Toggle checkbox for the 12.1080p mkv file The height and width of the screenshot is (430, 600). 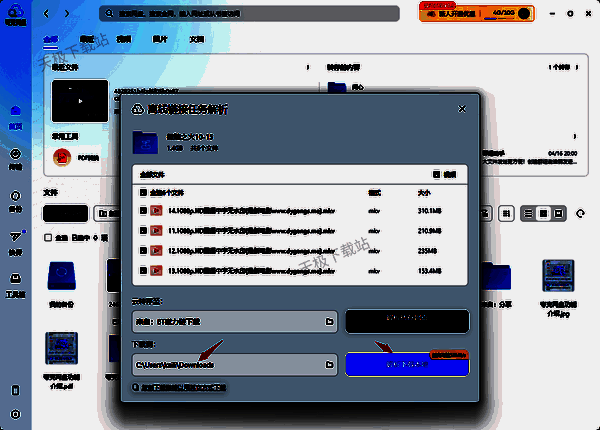(144, 249)
